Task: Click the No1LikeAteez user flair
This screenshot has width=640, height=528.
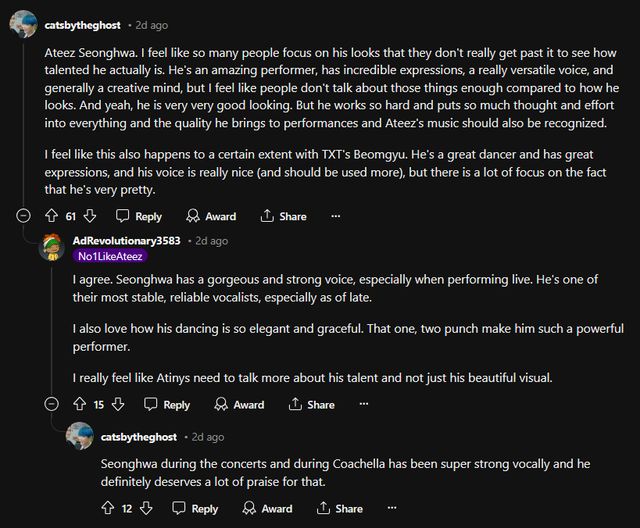Action: (110, 257)
